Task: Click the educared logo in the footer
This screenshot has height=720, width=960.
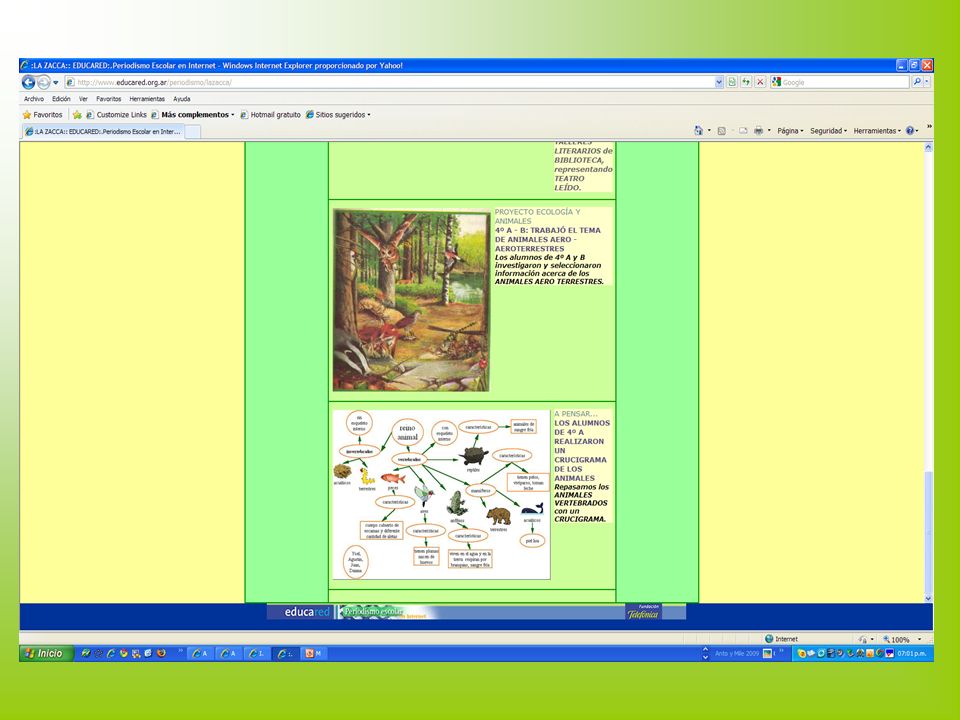Action: coord(307,612)
